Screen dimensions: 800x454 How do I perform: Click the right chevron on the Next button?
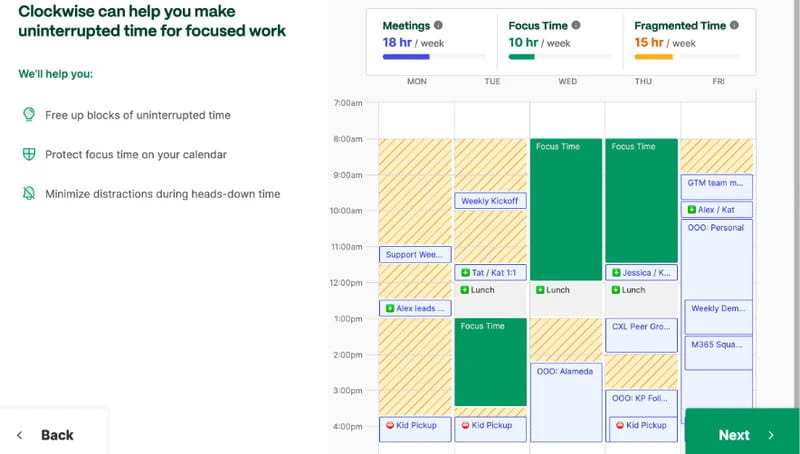pos(770,435)
